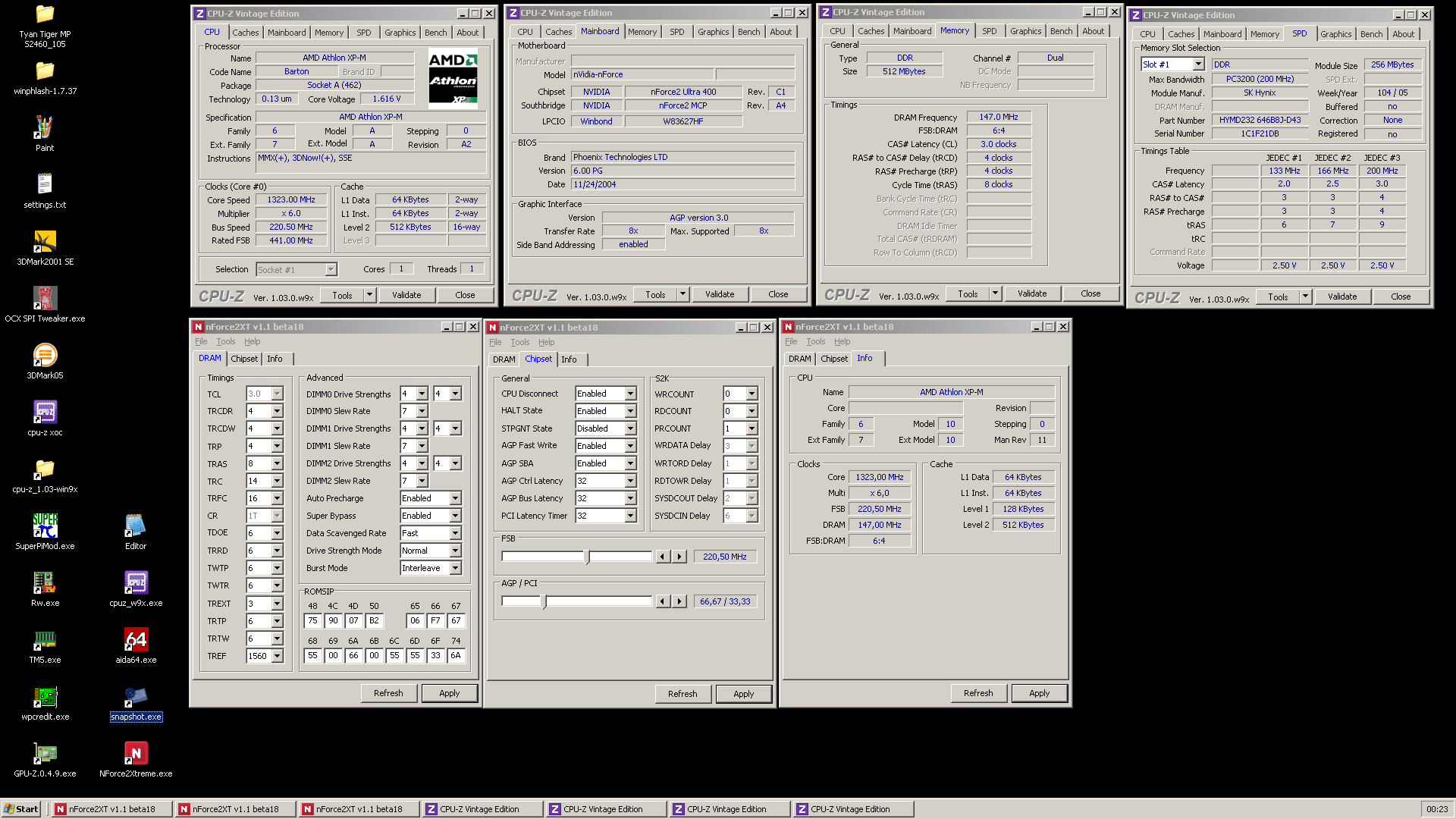Click the taskbar clock showing 00:23
1456x819 pixels.
[1437, 809]
